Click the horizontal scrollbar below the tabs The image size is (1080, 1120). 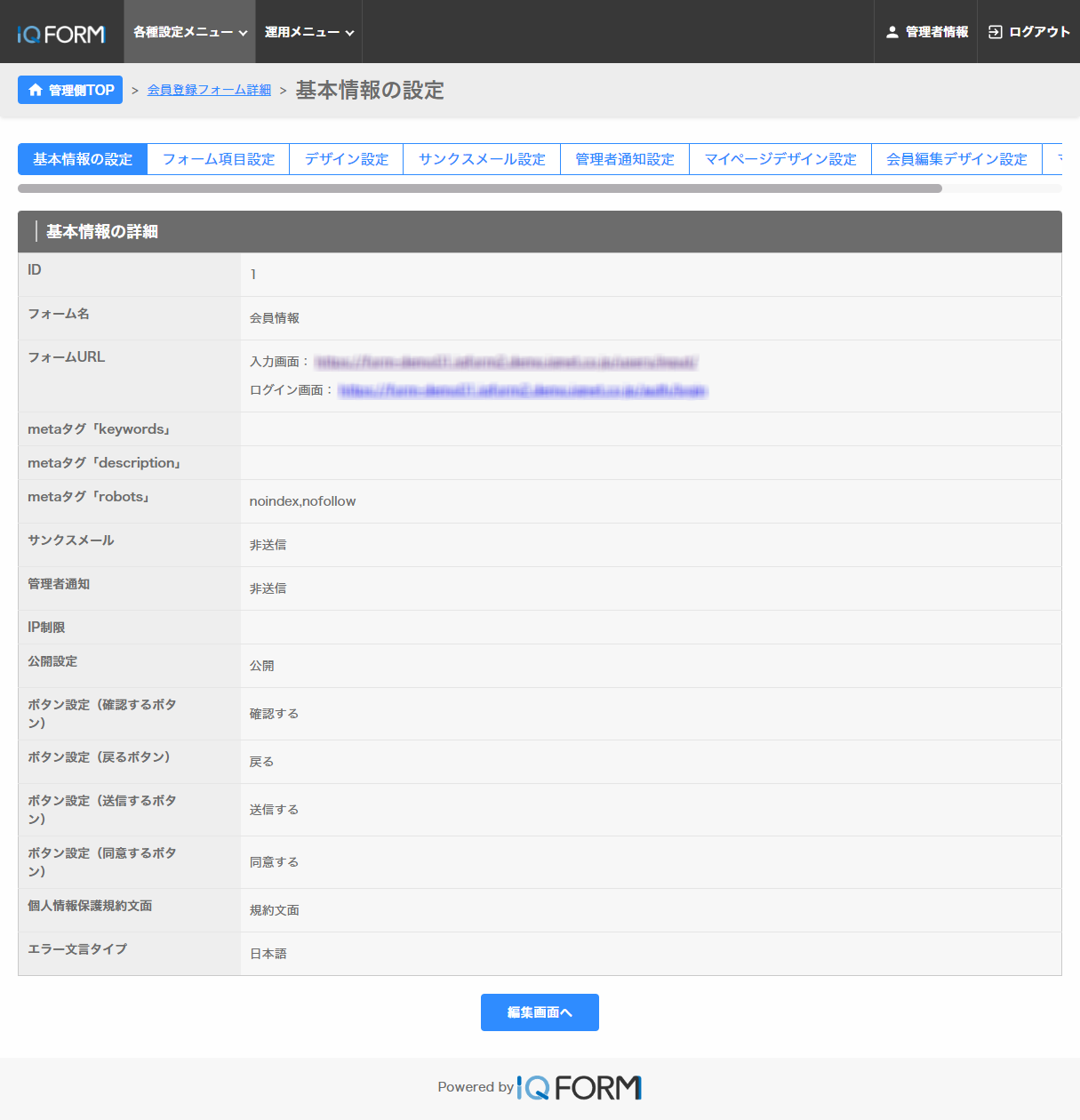coord(480,188)
